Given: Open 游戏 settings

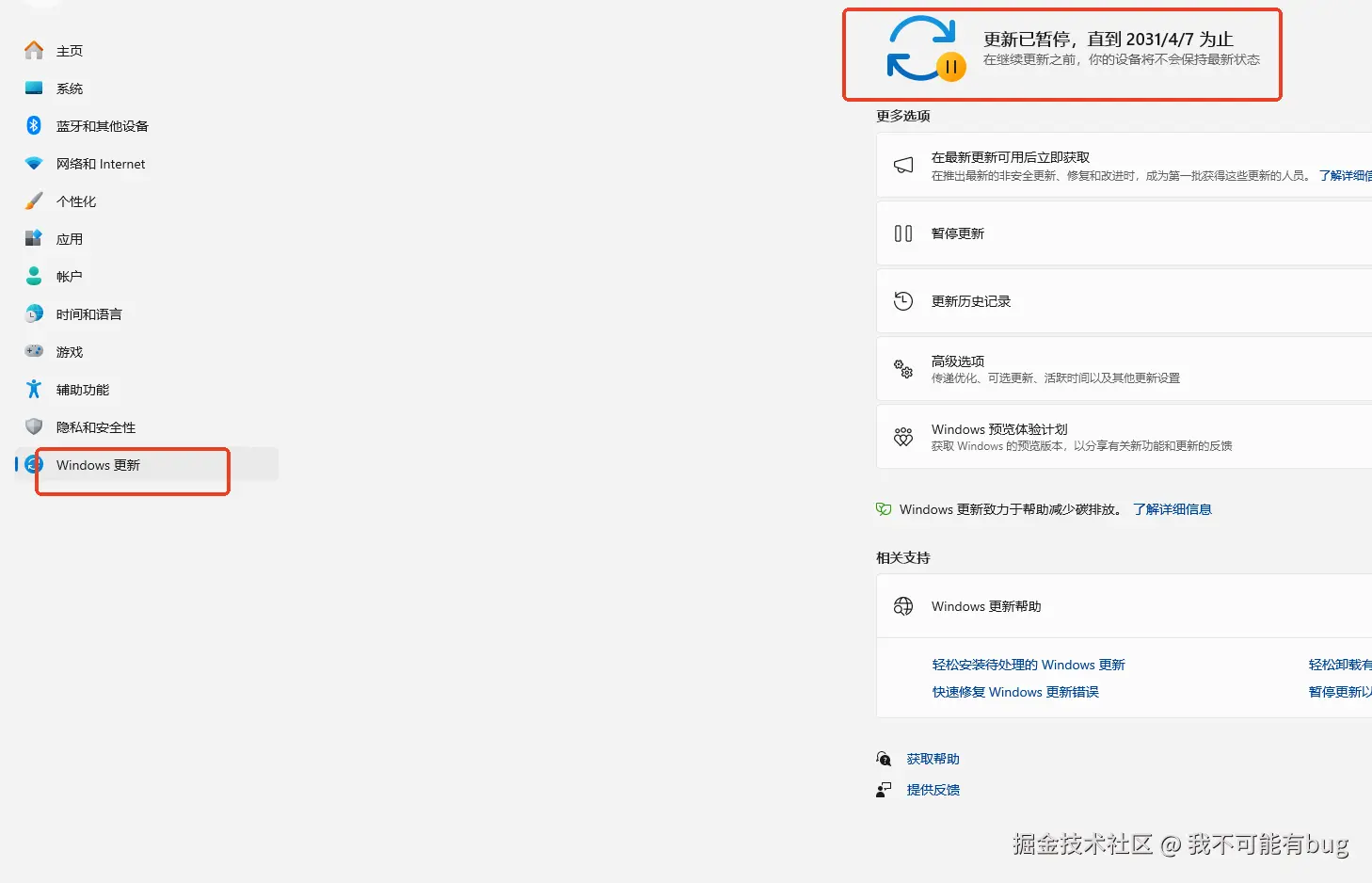Looking at the screenshot, I should [x=70, y=352].
